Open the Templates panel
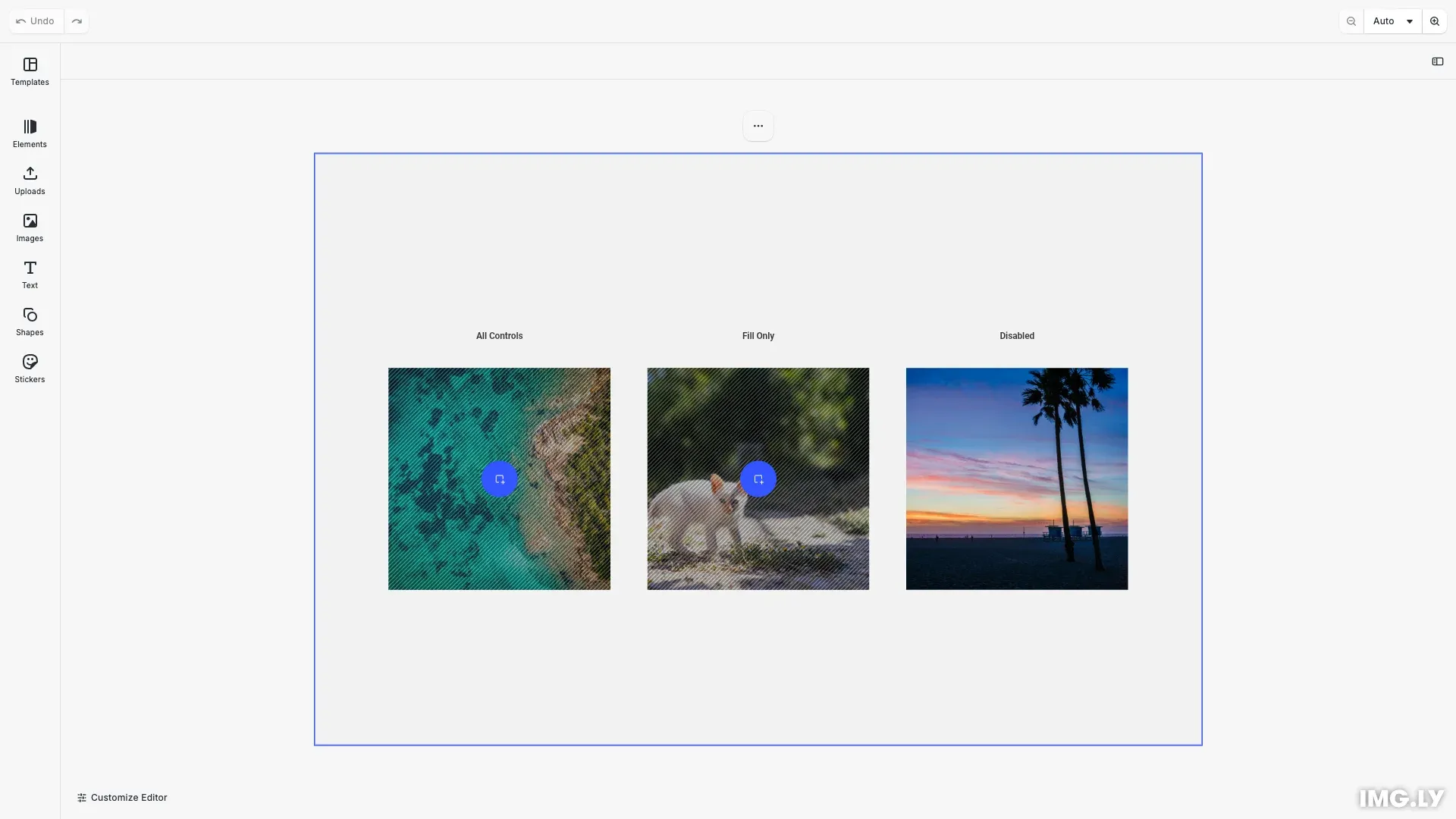Image resolution: width=1456 pixels, height=819 pixels. pos(30,71)
